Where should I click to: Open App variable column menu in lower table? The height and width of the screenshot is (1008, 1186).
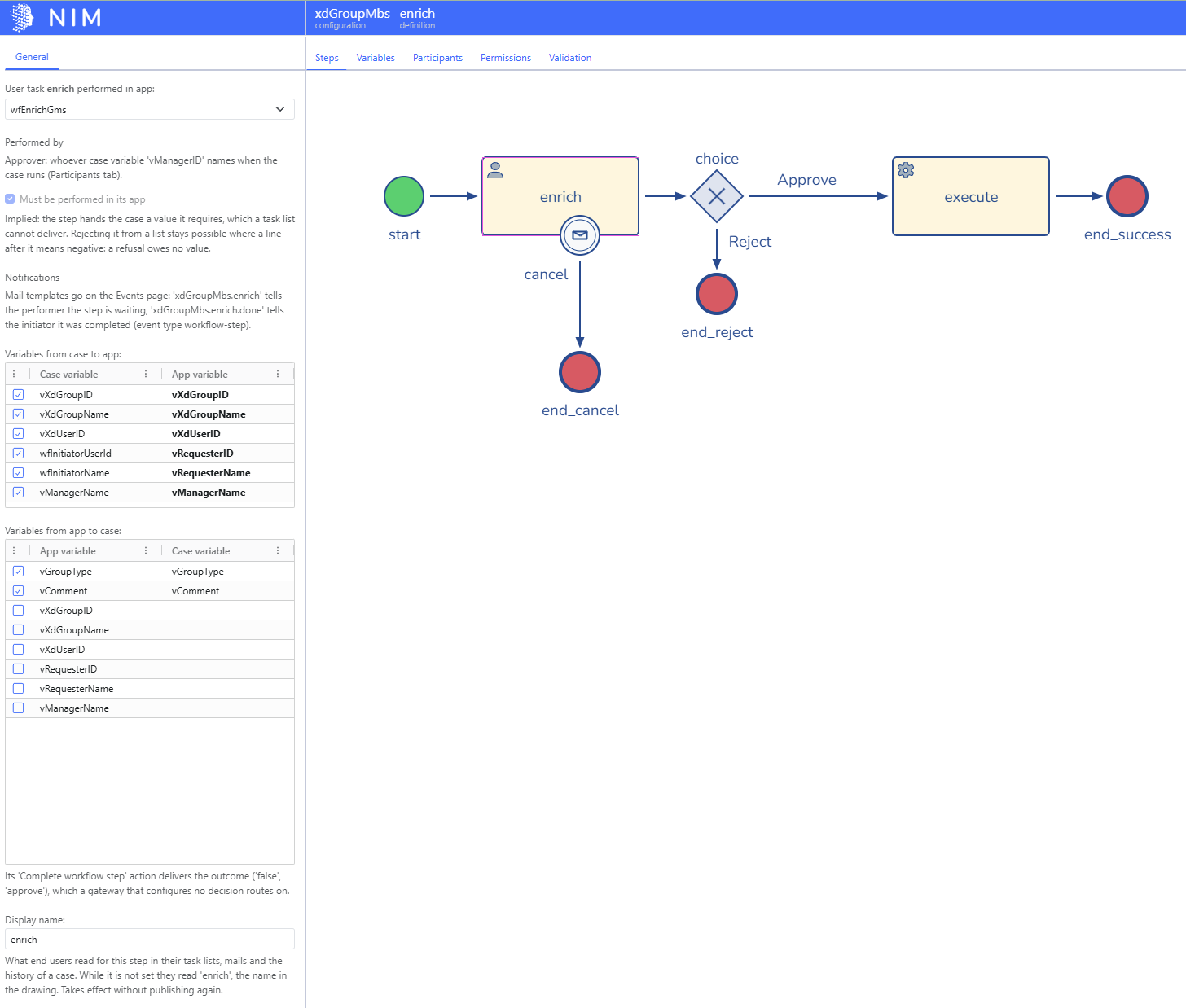tap(146, 551)
